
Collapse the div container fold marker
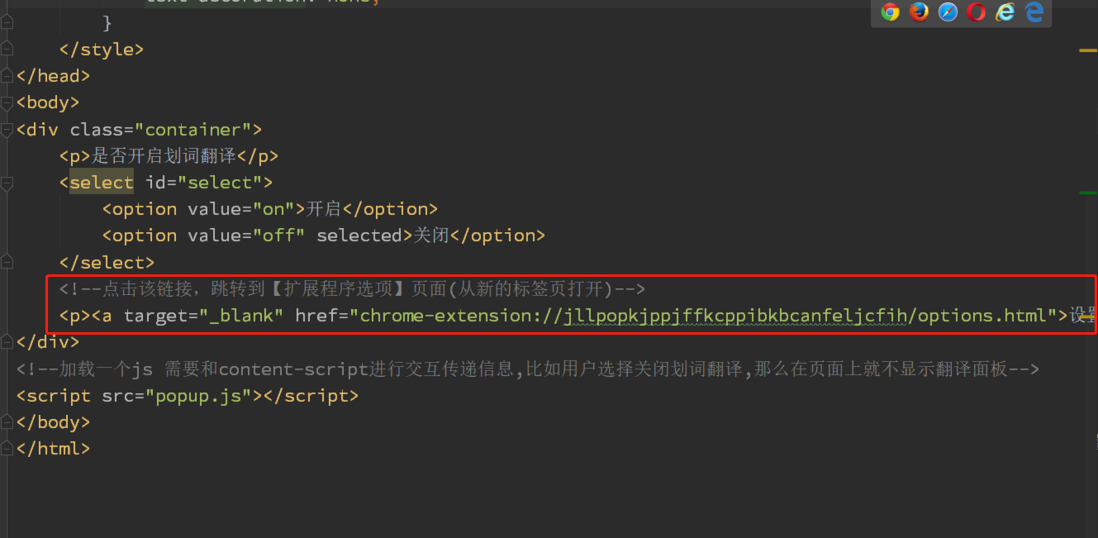[6, 130]
